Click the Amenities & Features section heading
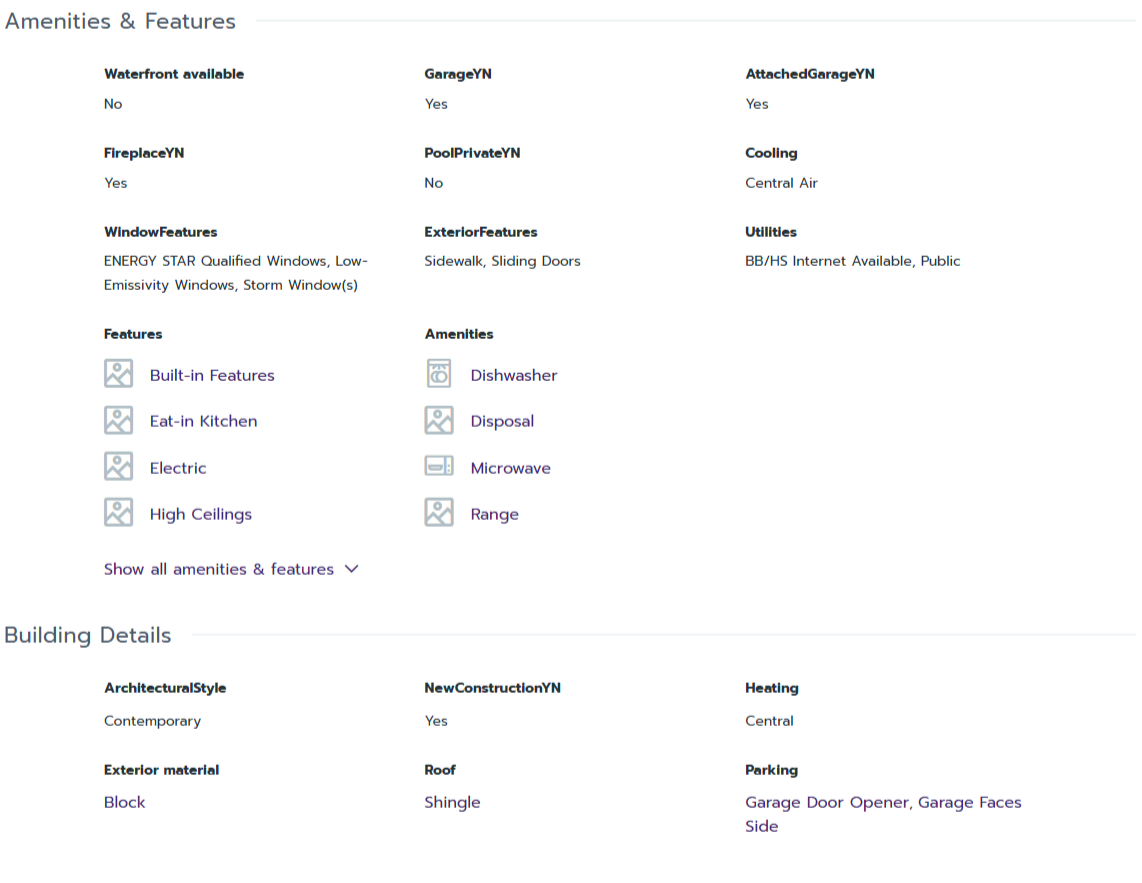 (120, 21)
